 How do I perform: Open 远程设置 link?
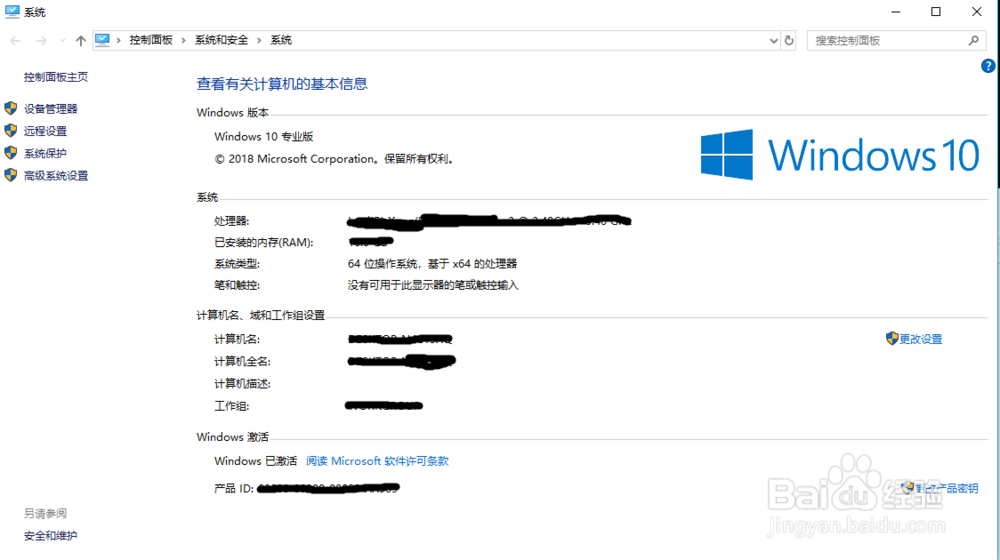(x=45, y=131)
